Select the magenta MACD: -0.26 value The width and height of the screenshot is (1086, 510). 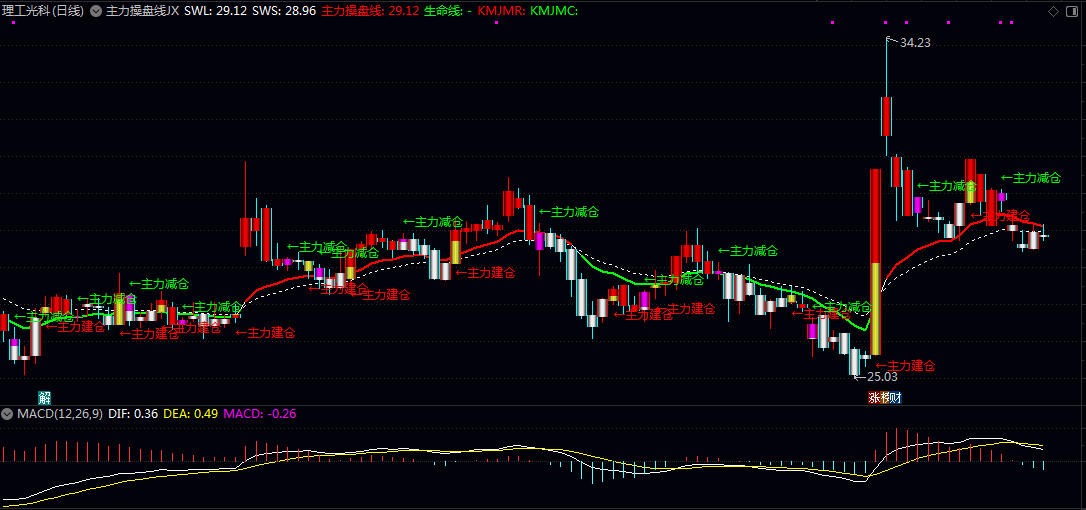(x=260, y=414)
